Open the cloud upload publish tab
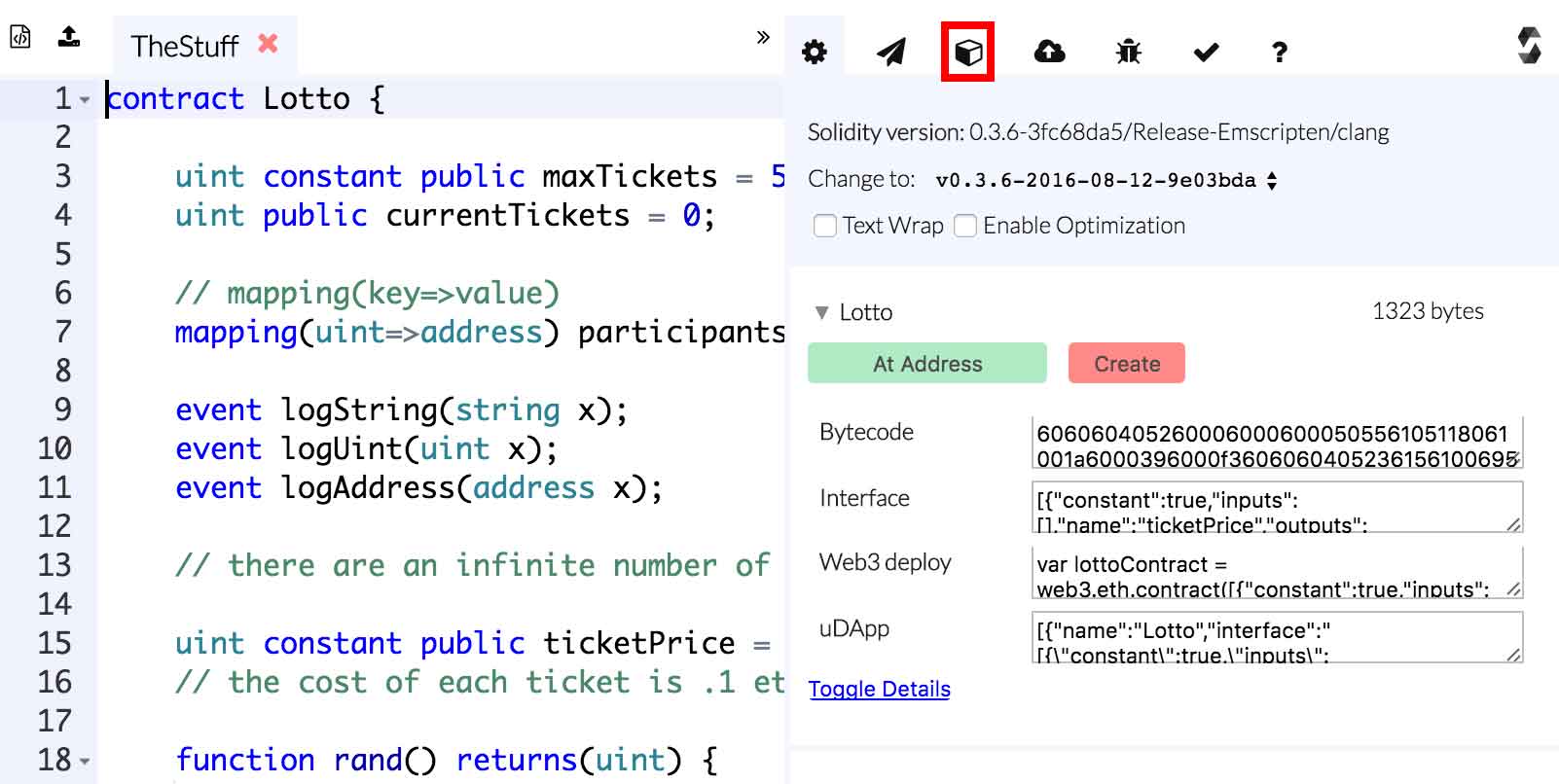 pyautogui.click(x=1049, y=52)
